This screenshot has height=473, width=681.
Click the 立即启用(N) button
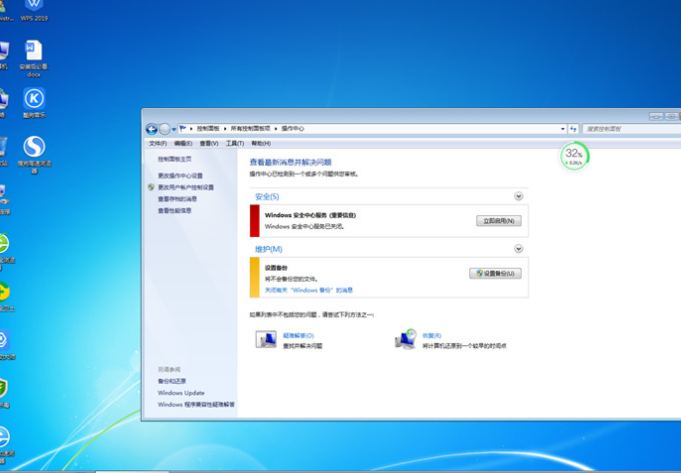[x=499, y=221]
